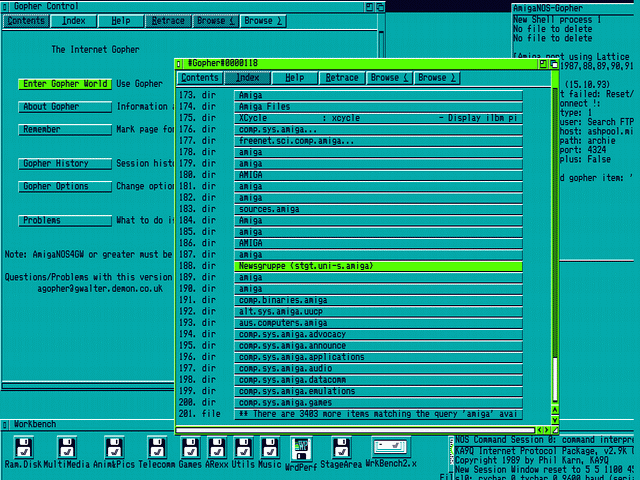
Task: Open the MultiMedia drawer icon
Action: click(65, 446)
